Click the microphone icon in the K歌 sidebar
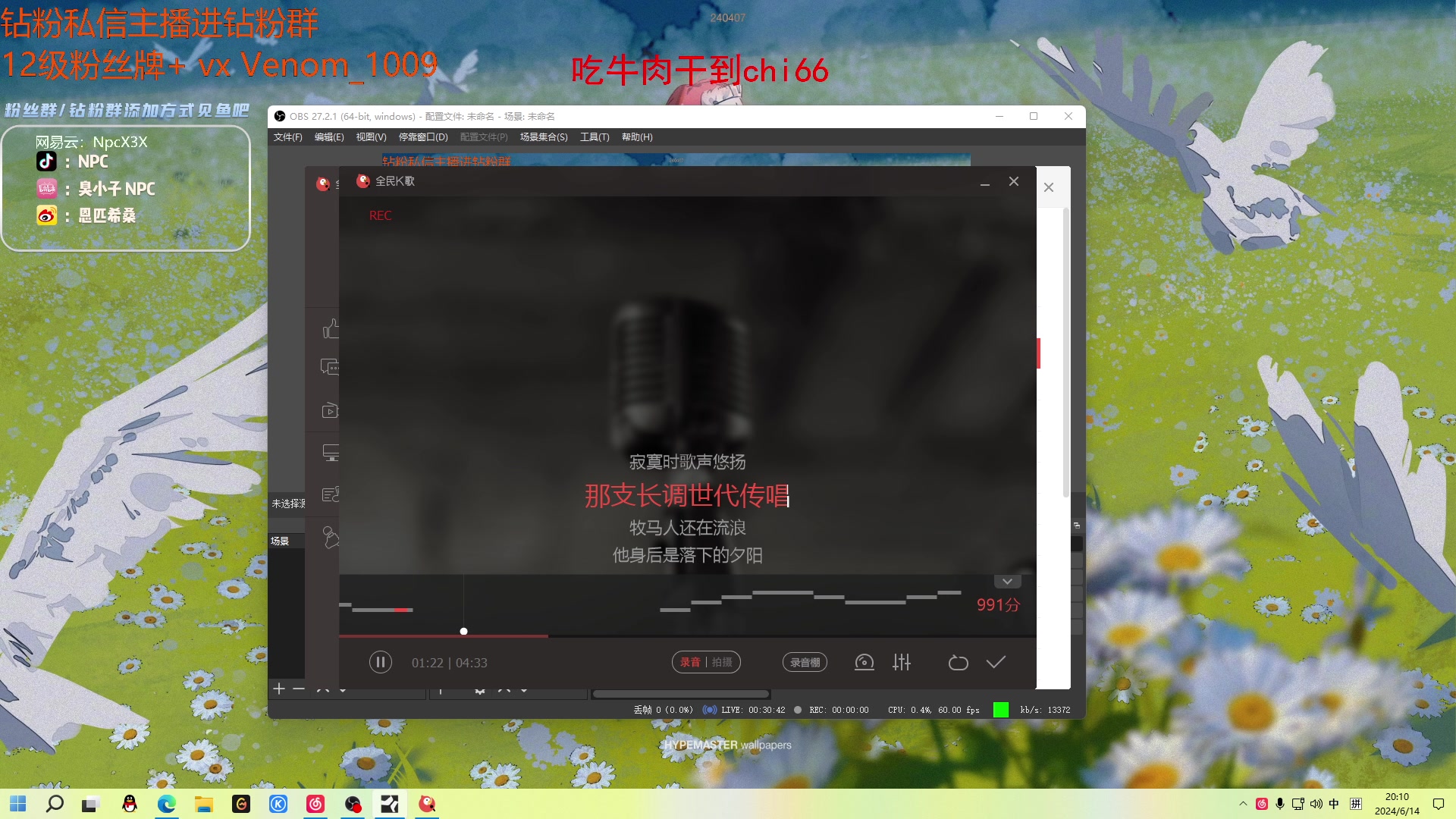The height and width of the screenshot is (819, 1456). pos(331,537)
